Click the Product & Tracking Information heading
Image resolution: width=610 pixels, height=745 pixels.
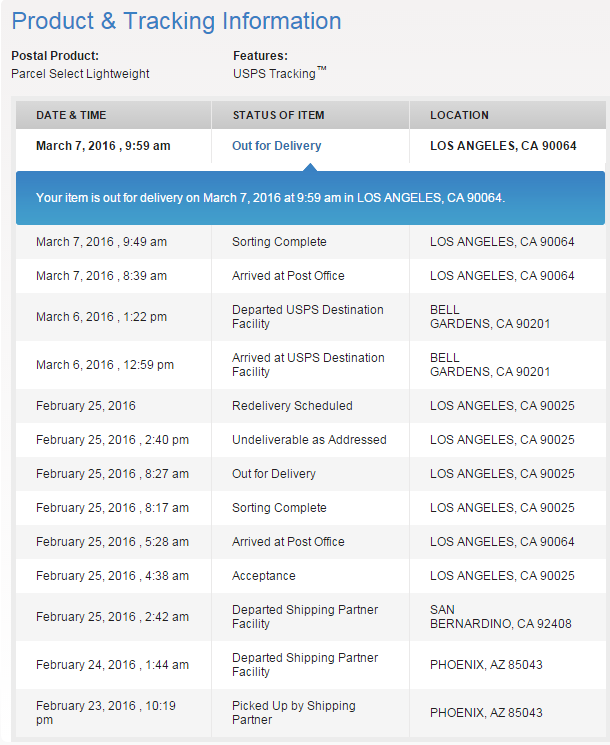click(x=176, y=21)
